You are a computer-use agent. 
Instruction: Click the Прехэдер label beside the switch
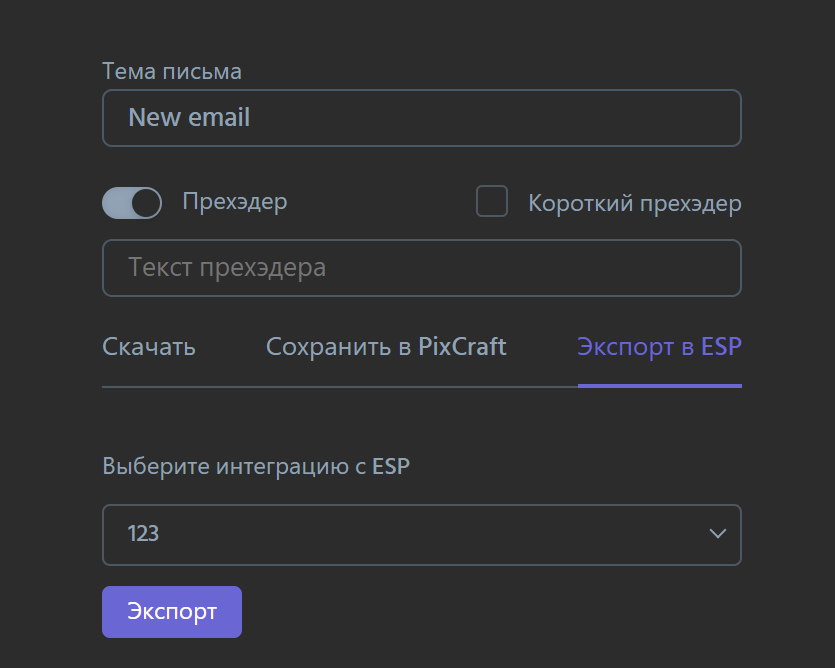[x=235, y=202]
